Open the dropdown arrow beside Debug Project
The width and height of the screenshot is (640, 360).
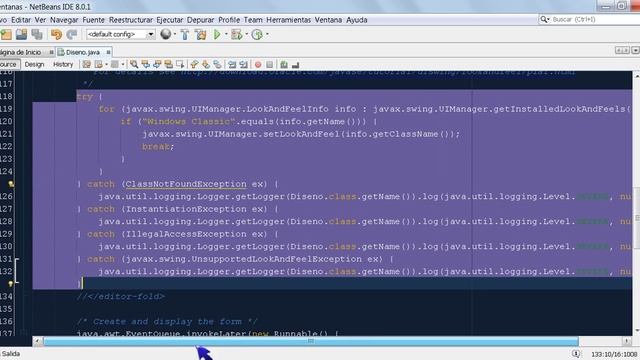point(247,35)
